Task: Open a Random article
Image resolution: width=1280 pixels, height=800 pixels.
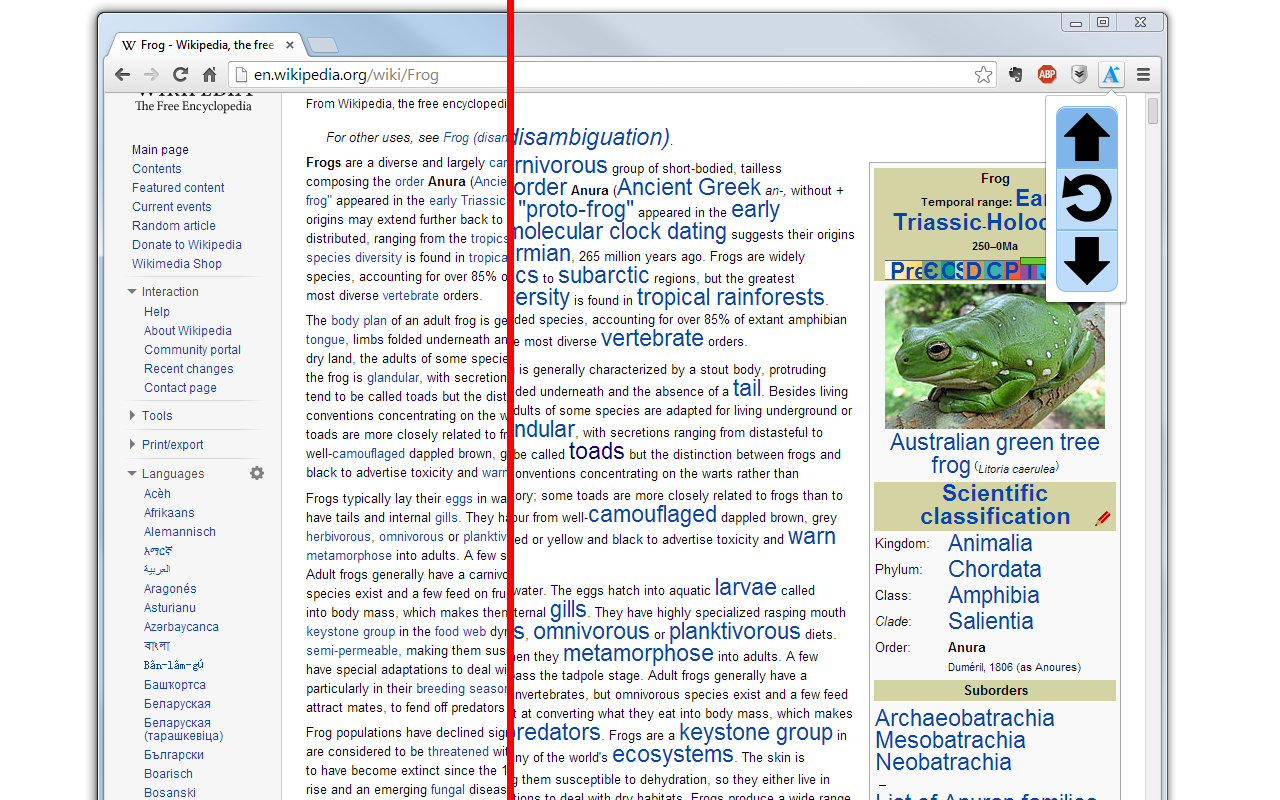Action: [x=174, y=226]
